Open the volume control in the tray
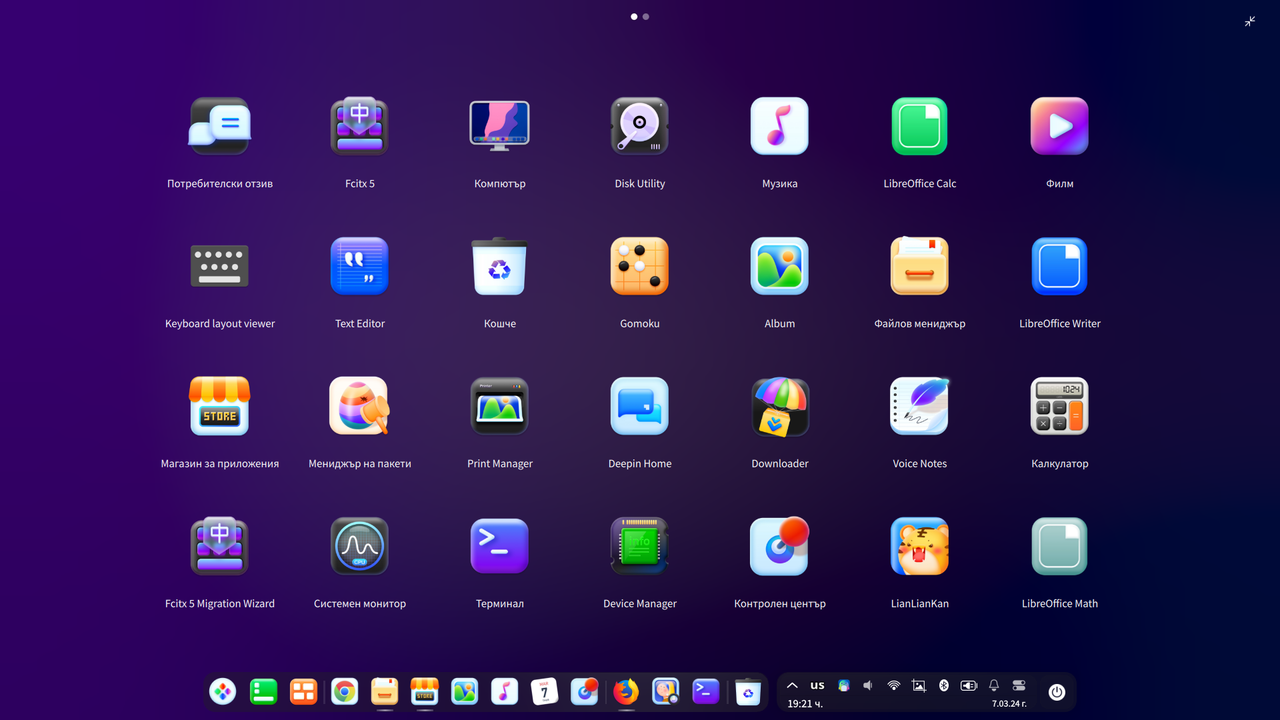This screenshot has width=1280, height=720. tap(868, 685)
